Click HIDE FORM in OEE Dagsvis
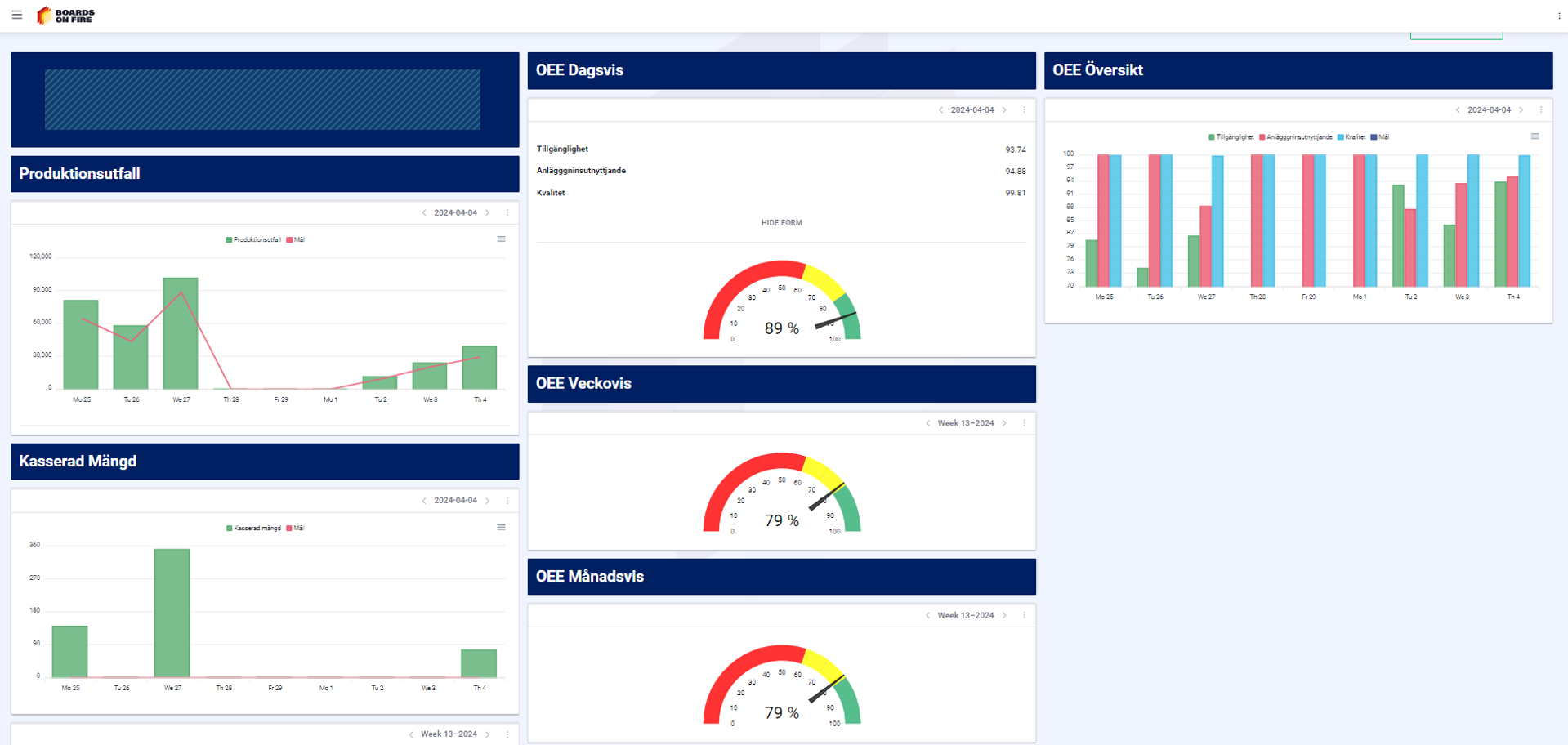 pyautogui.click(x=781, y=223)
